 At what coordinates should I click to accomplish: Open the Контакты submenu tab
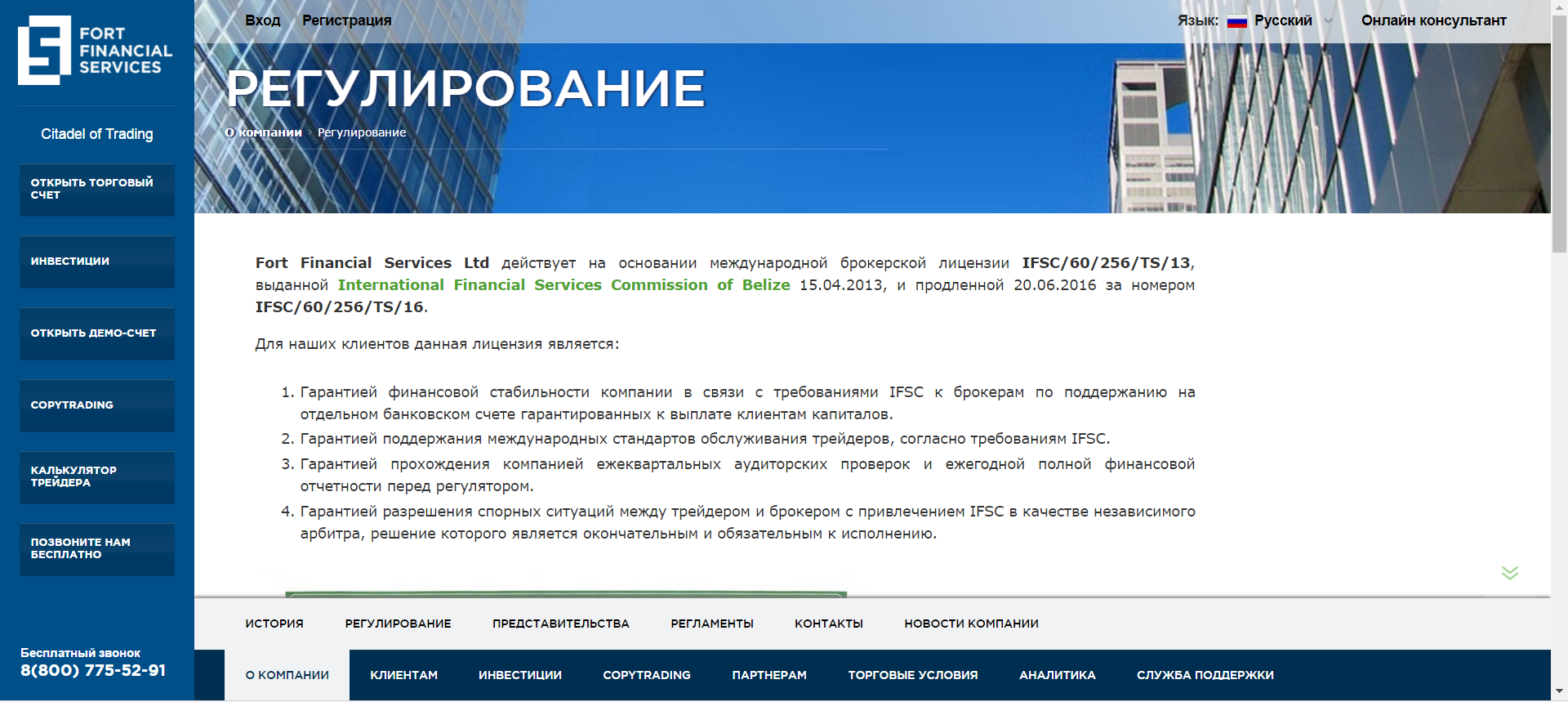click(x=829, y=624)
